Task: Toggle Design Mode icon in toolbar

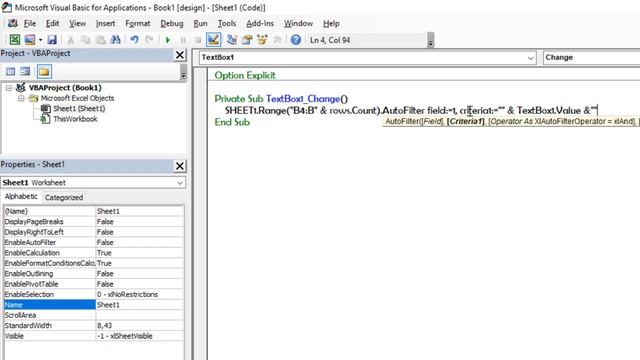Action: click(213, 40)
